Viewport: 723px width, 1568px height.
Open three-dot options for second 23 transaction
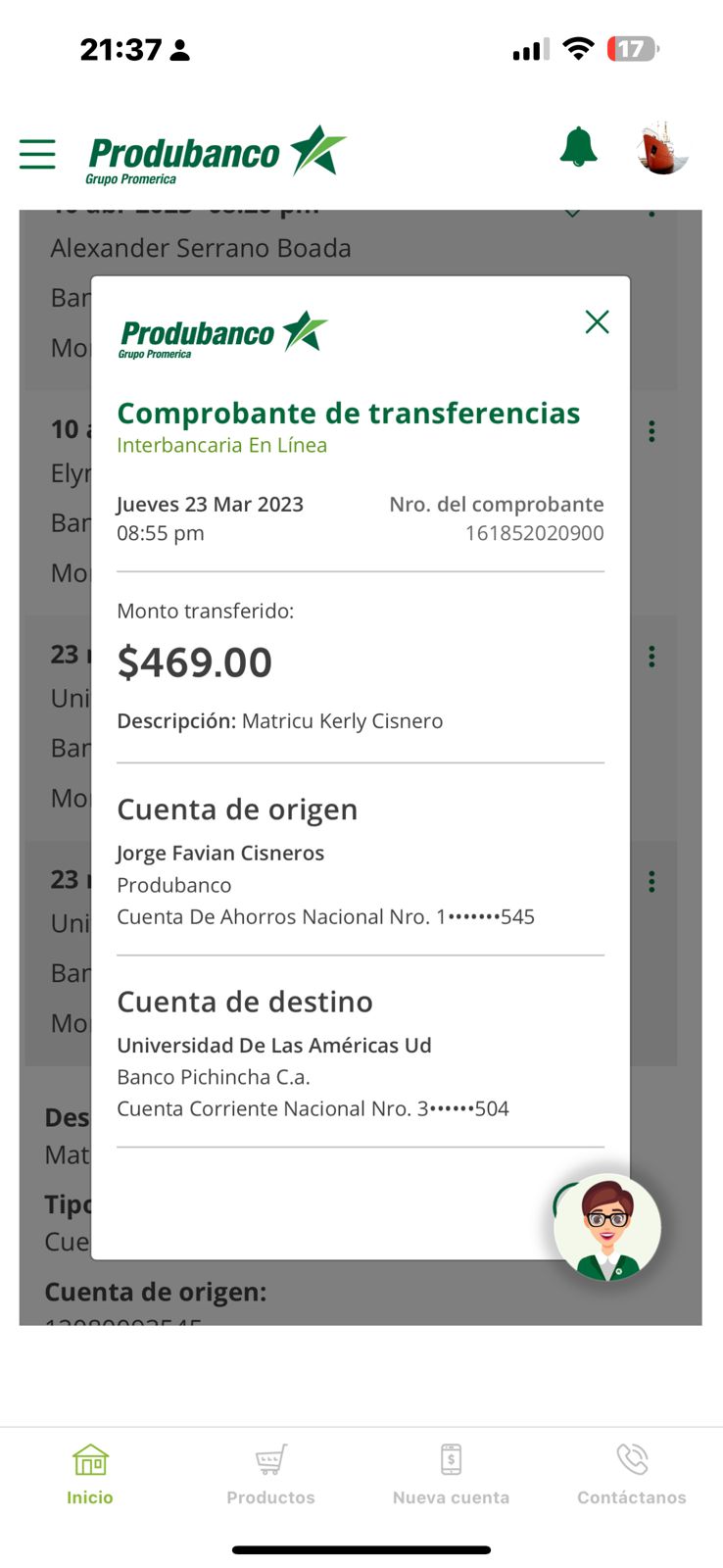coord(651,882)
